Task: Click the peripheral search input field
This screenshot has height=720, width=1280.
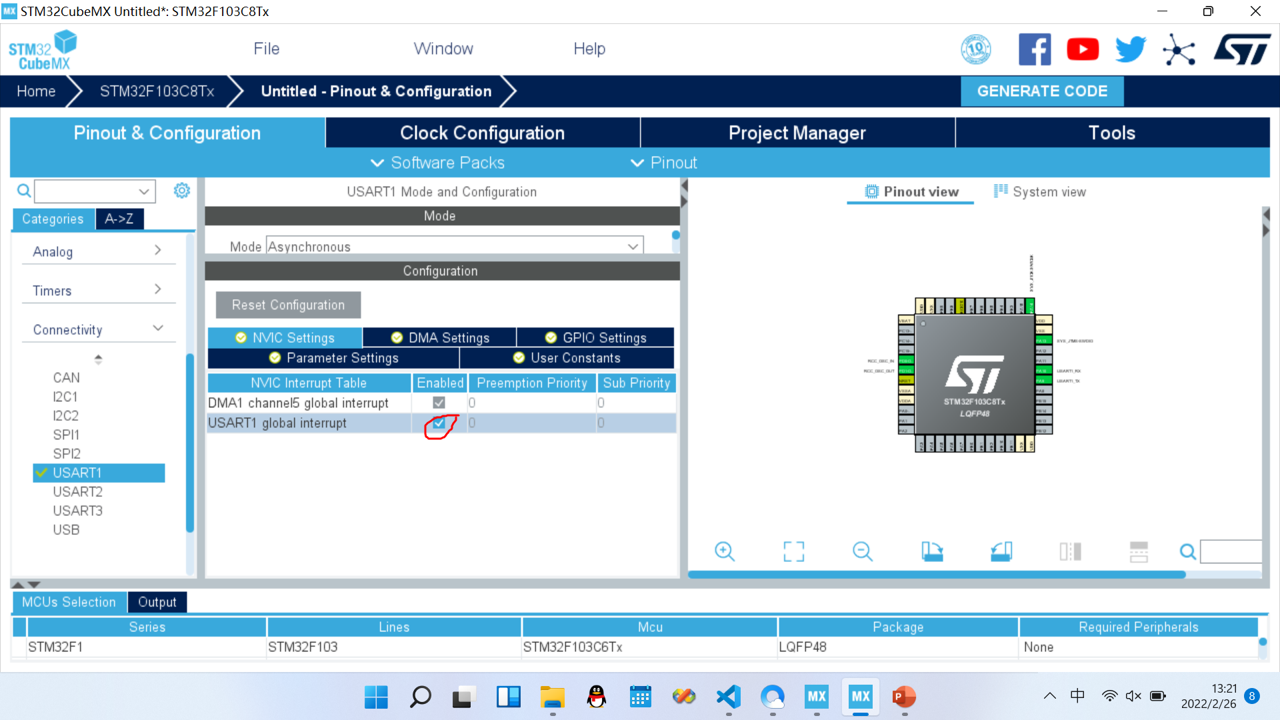Action: (x=90, y=191)
